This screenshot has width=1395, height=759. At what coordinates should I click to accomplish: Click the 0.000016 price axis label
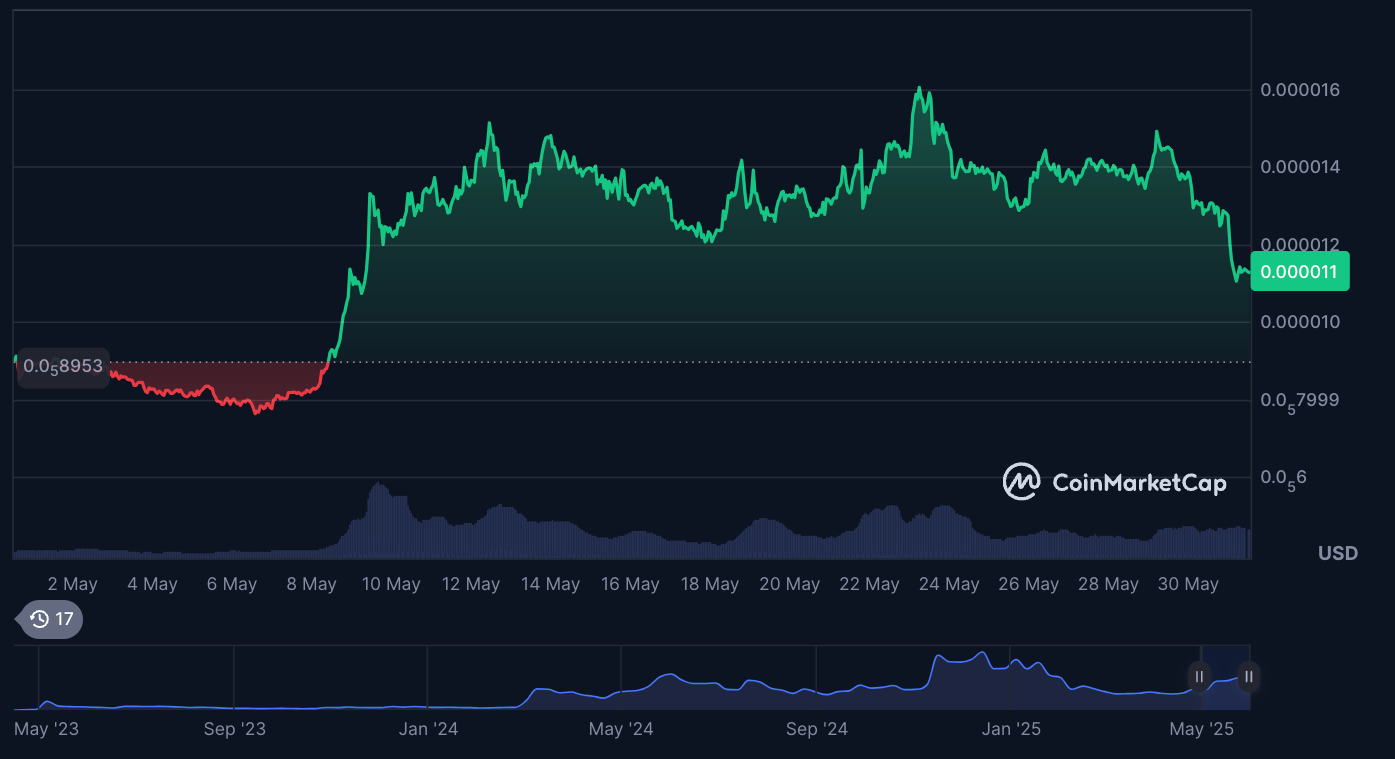(x=1300, y=89)
